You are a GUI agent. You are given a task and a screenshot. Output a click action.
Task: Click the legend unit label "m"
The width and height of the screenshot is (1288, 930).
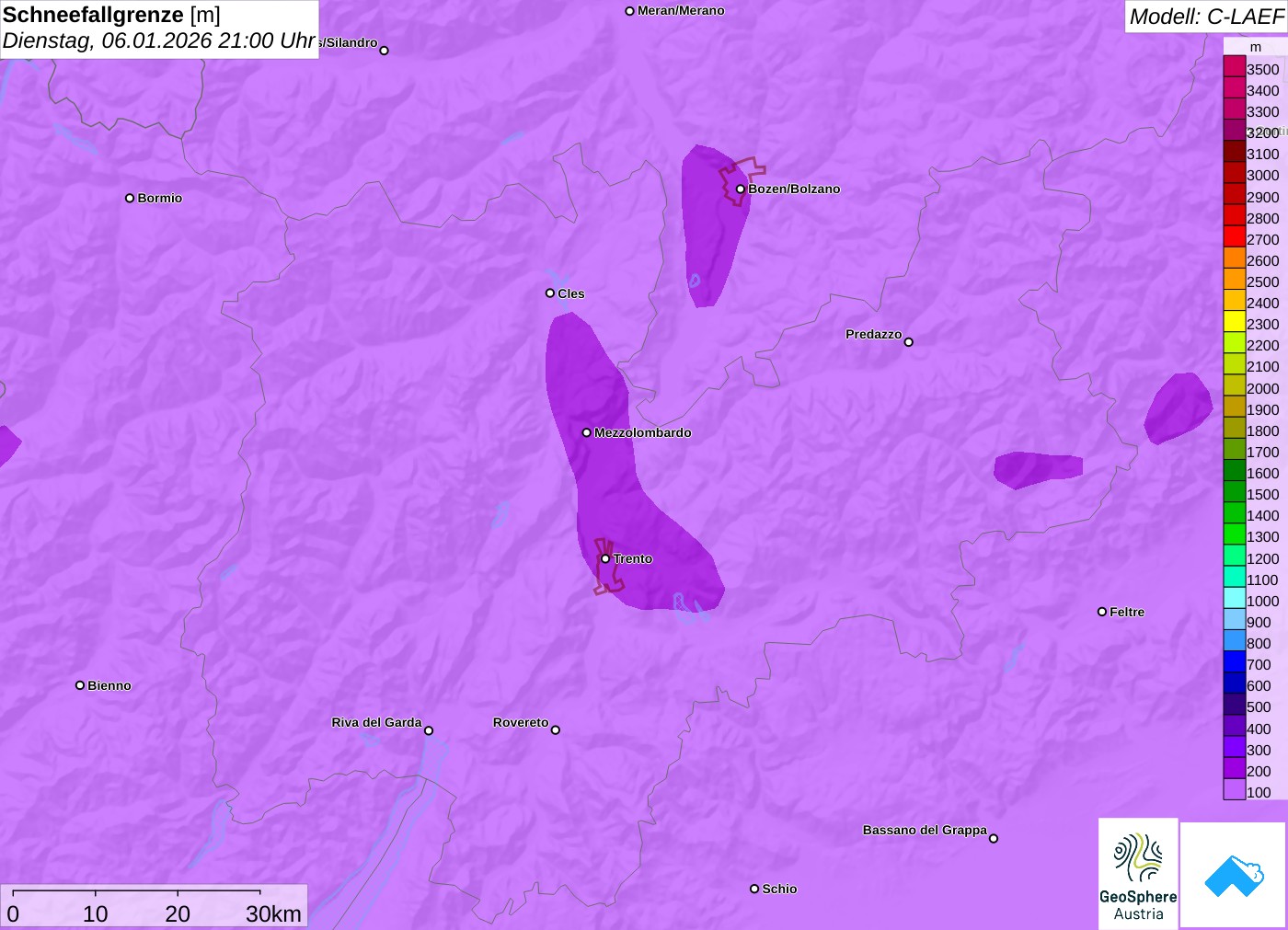click(x=1256, y=47)
